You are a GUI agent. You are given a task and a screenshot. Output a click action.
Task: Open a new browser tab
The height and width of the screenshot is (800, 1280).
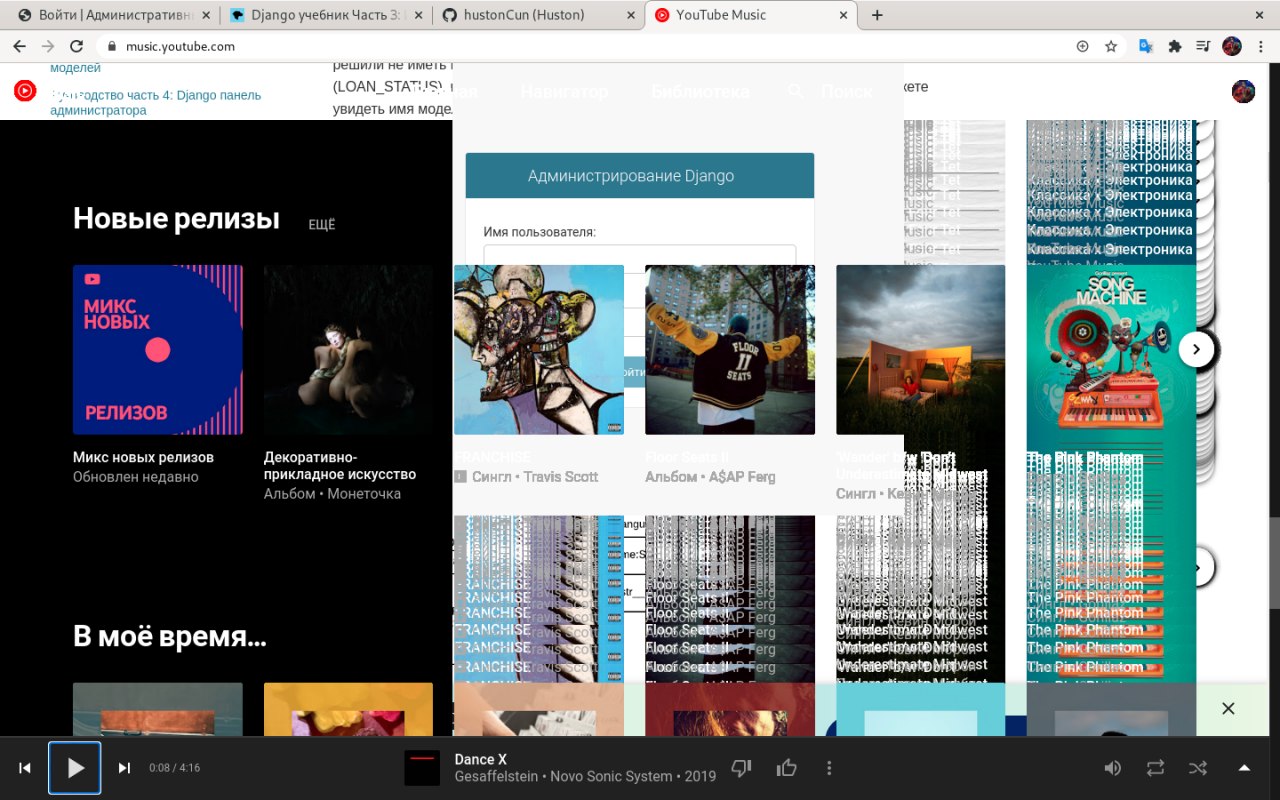pos(877,15)
